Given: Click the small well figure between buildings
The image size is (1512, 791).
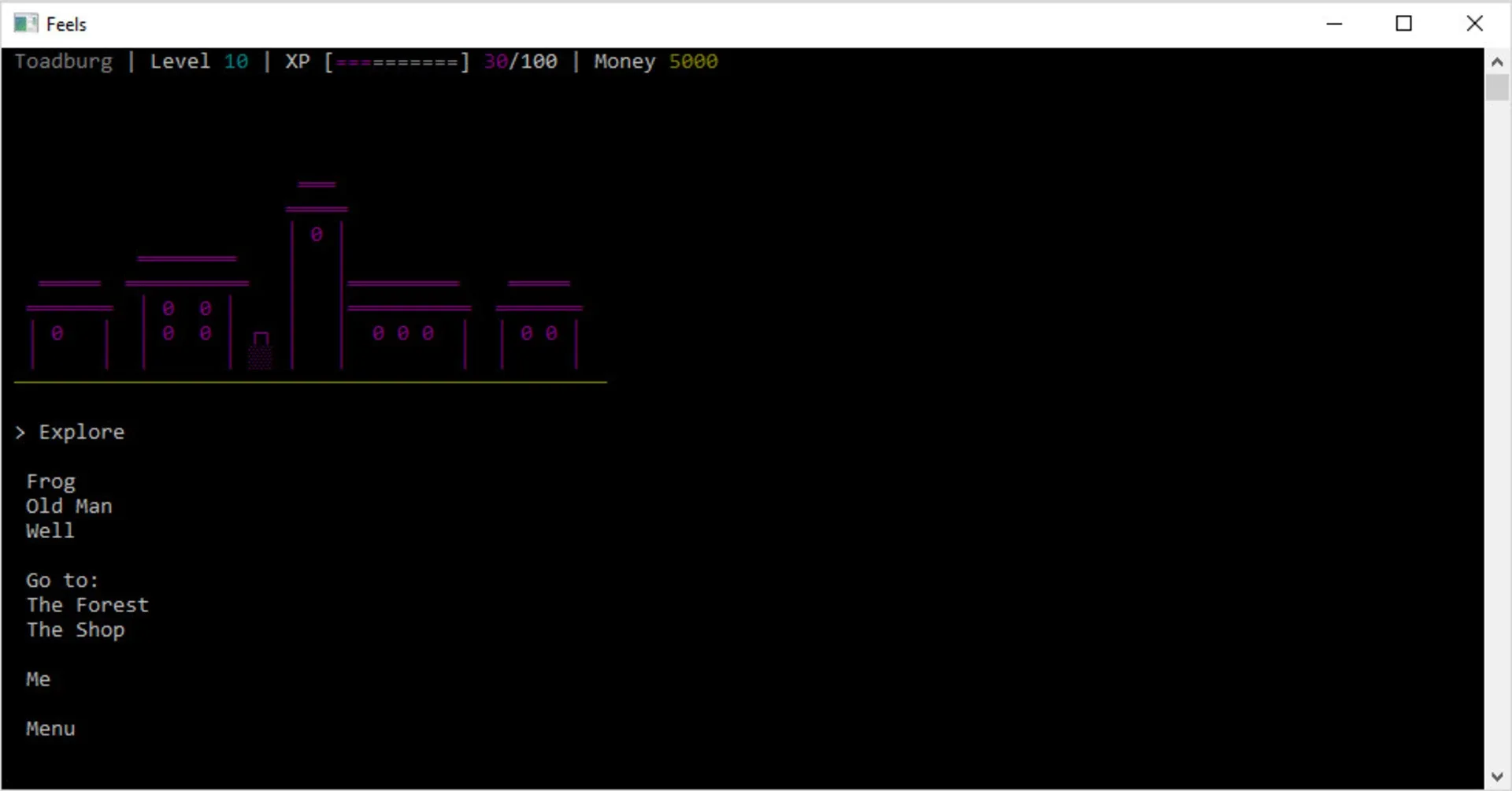Looking at the screenshot, I should [x=261, y=351].
